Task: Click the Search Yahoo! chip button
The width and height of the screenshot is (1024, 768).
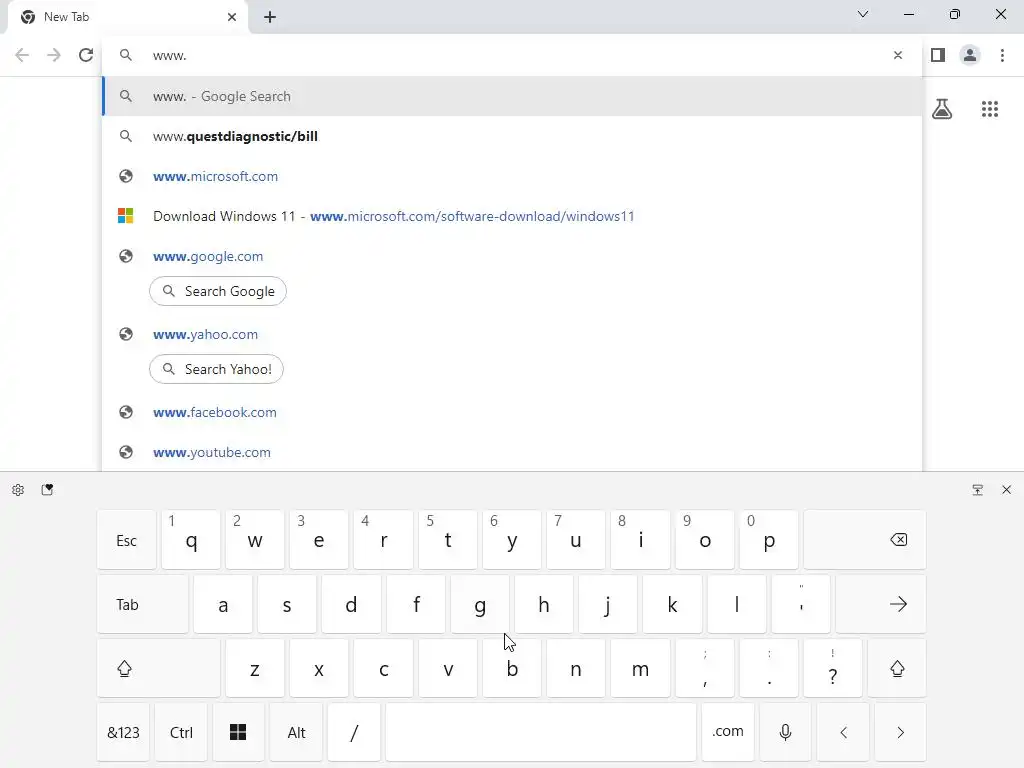Action: (x=216, y=369)
